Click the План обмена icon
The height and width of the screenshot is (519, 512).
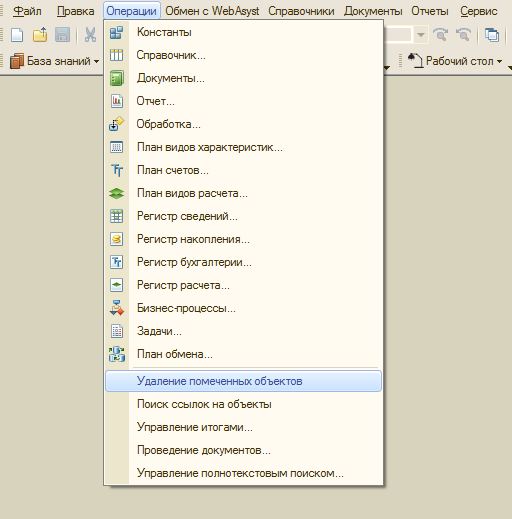click(x=117, y=354)
